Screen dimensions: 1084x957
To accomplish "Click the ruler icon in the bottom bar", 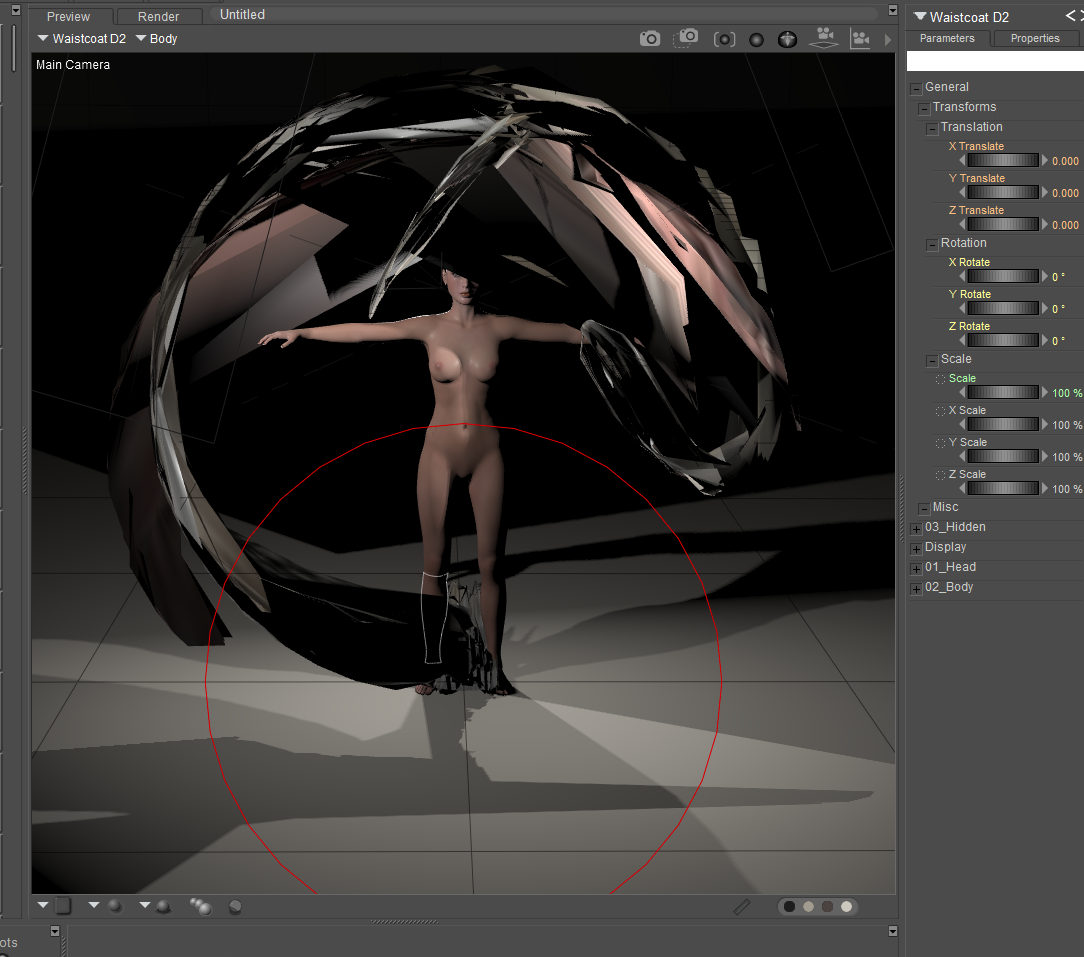I will pos(742,907).
